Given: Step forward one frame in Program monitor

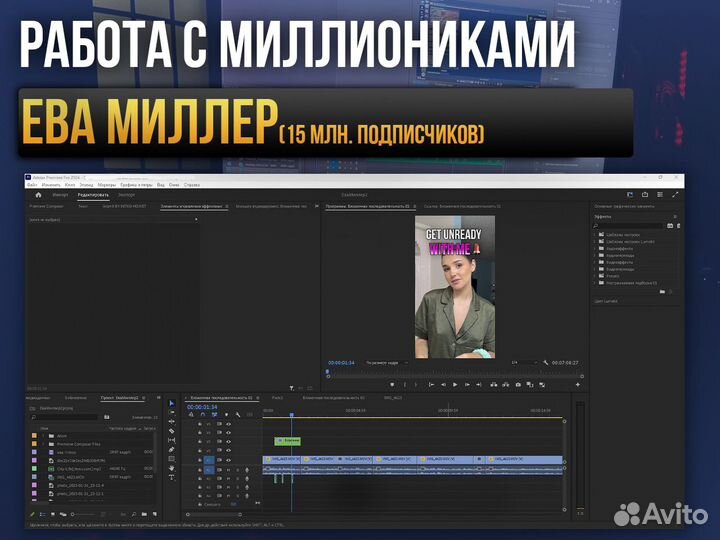Looking at the screenshot, I should click(x=467, y=385).
